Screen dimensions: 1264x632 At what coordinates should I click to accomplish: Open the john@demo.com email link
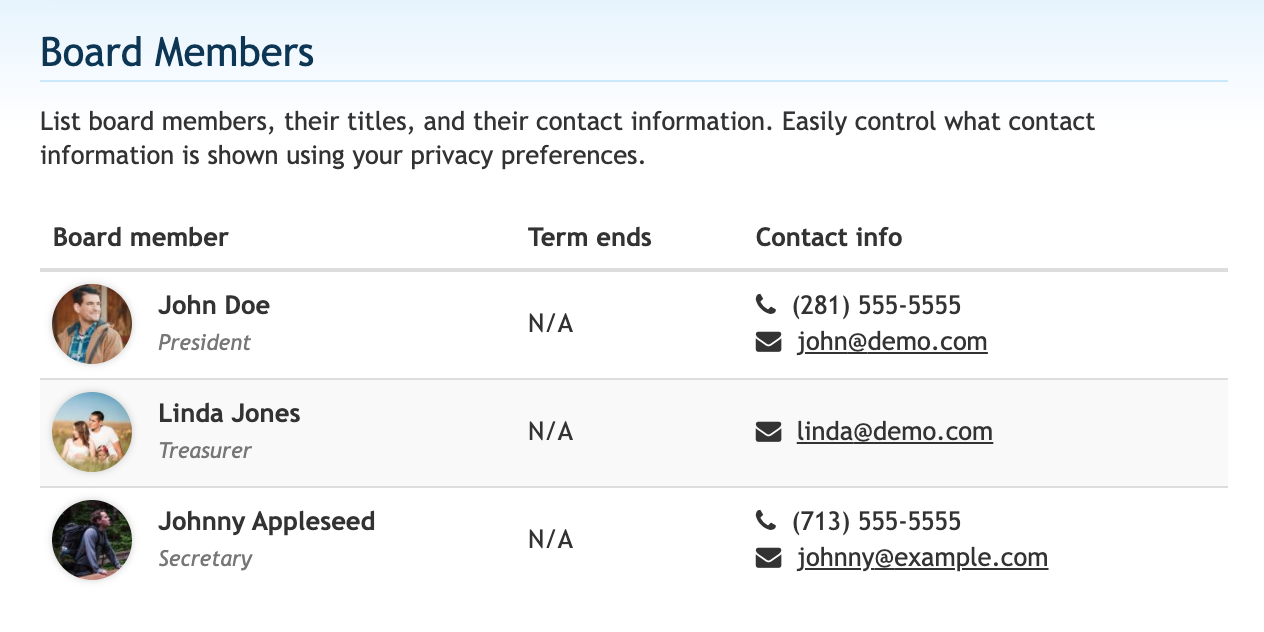[892, 342]
